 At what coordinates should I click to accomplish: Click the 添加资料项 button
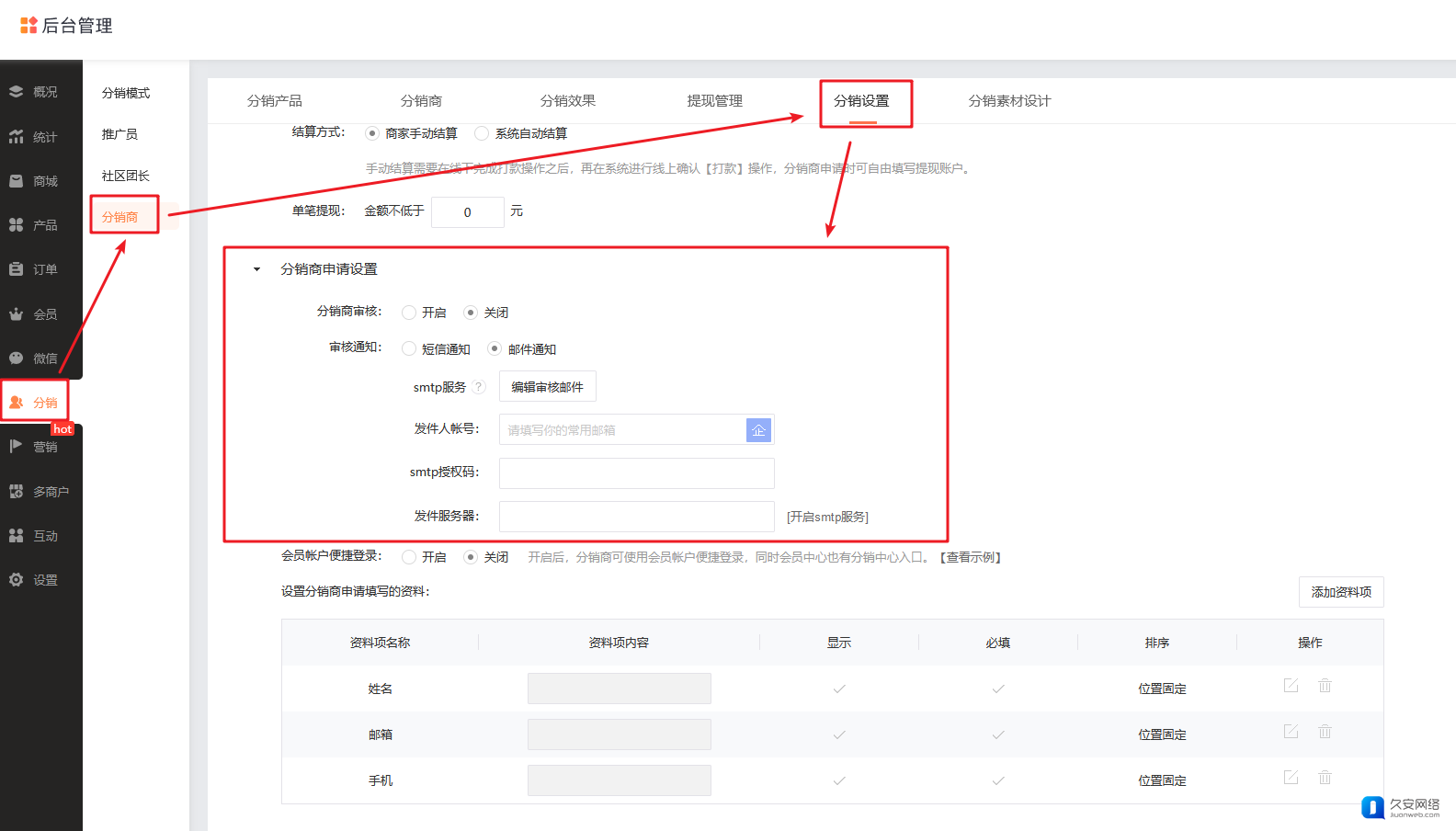pyautogui.click(x=1340, y=592)
